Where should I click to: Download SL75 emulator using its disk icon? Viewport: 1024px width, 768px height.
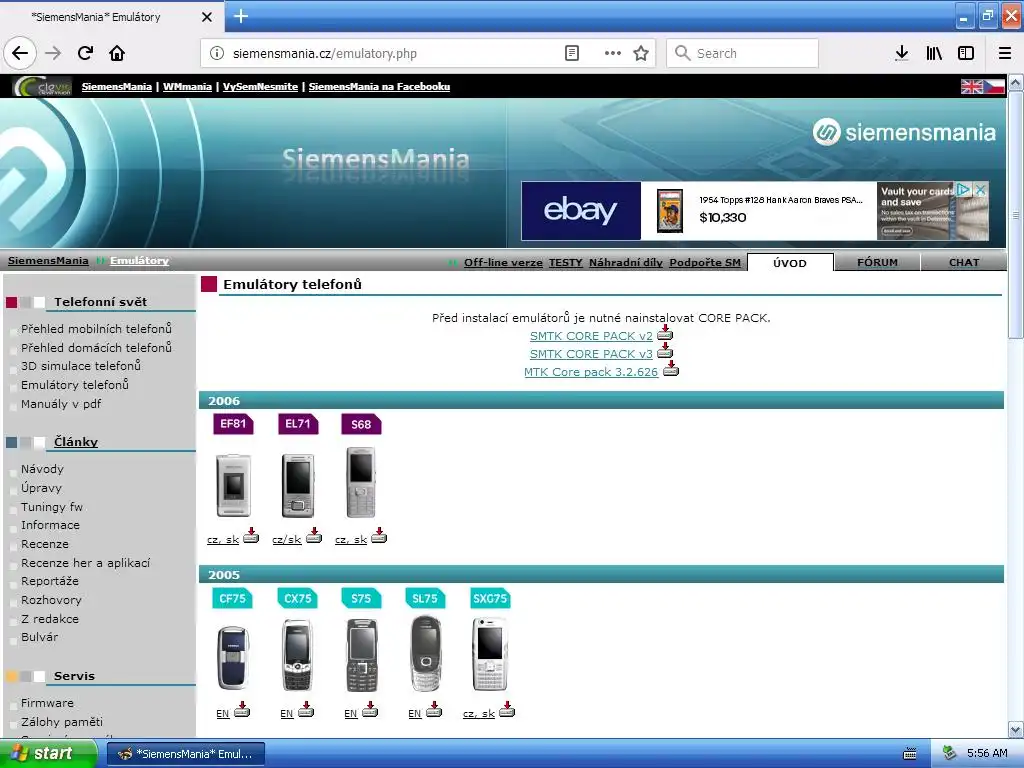pos(434,710)
